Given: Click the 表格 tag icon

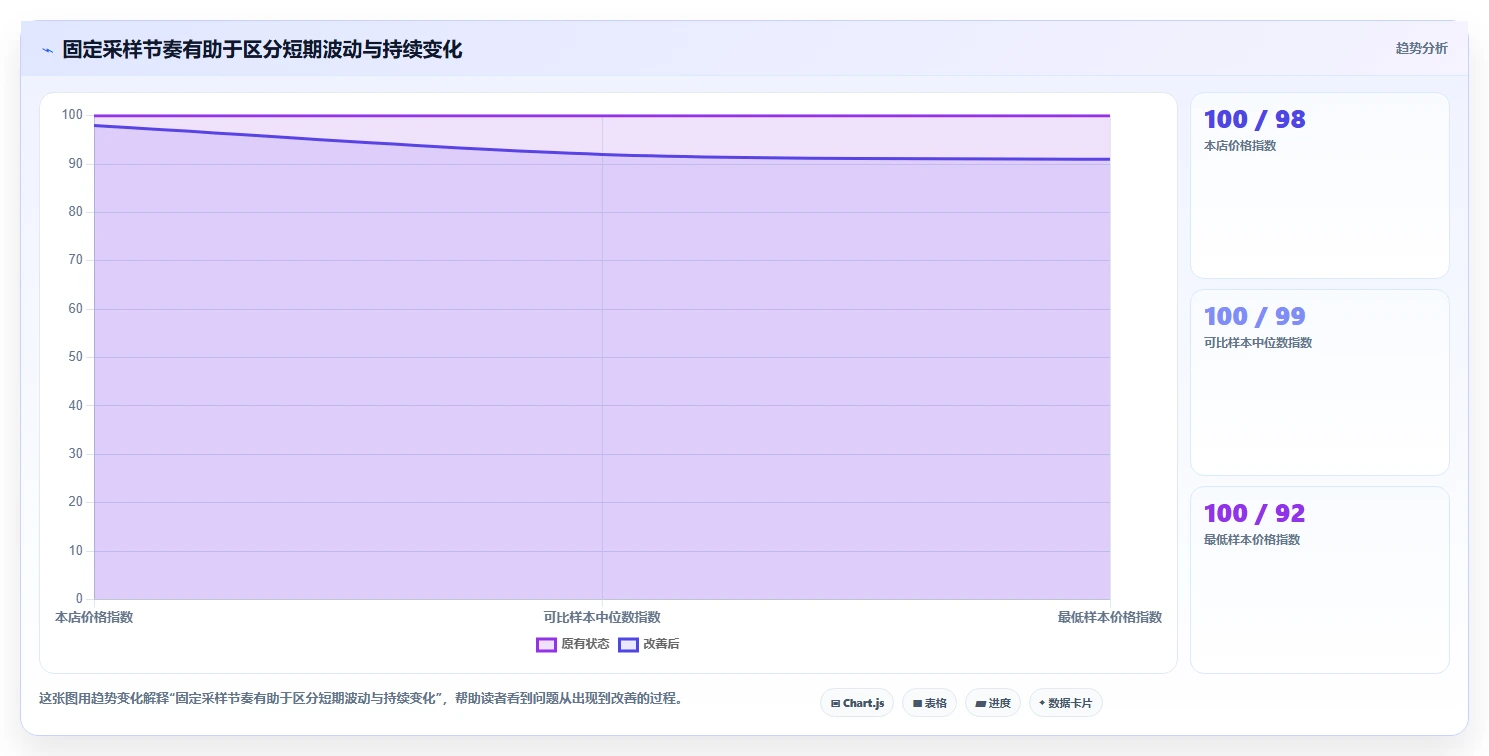Looking at the screenshot, I should (917, 704).
